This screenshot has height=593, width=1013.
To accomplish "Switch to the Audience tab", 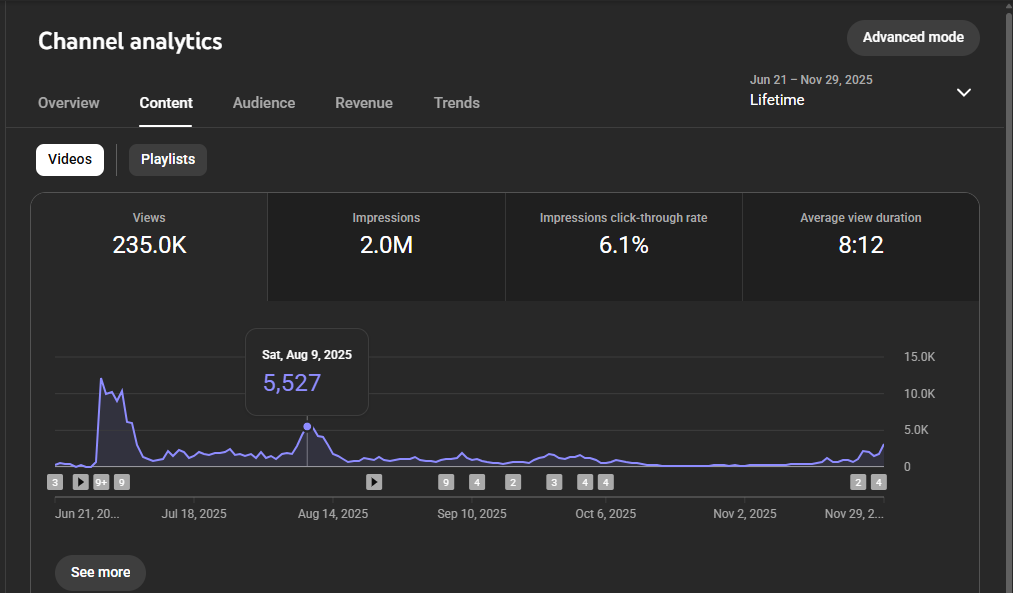I will [x=264, y=103].
